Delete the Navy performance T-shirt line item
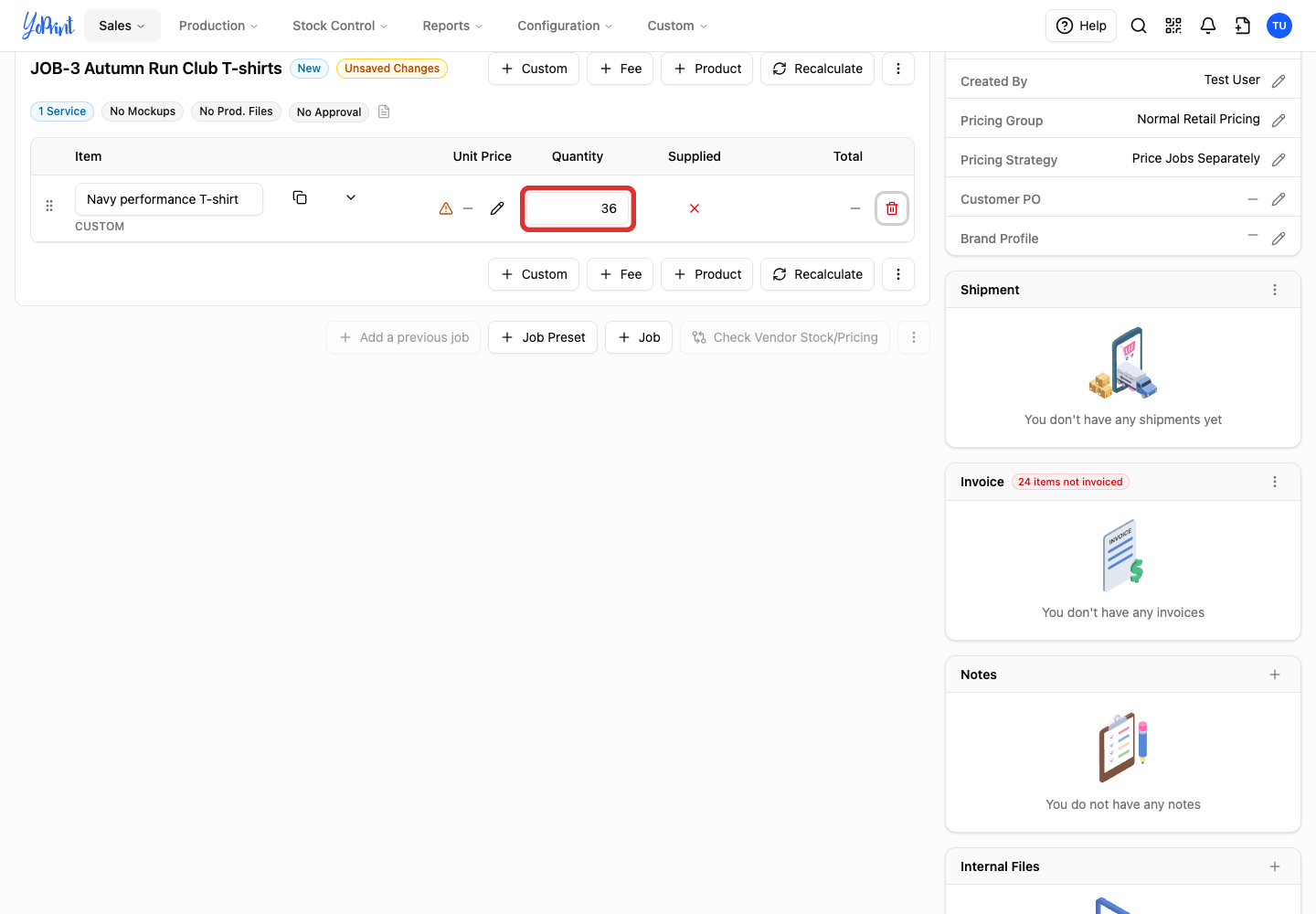The width and height of the screenshot is (1316, 914). (892, 208)
